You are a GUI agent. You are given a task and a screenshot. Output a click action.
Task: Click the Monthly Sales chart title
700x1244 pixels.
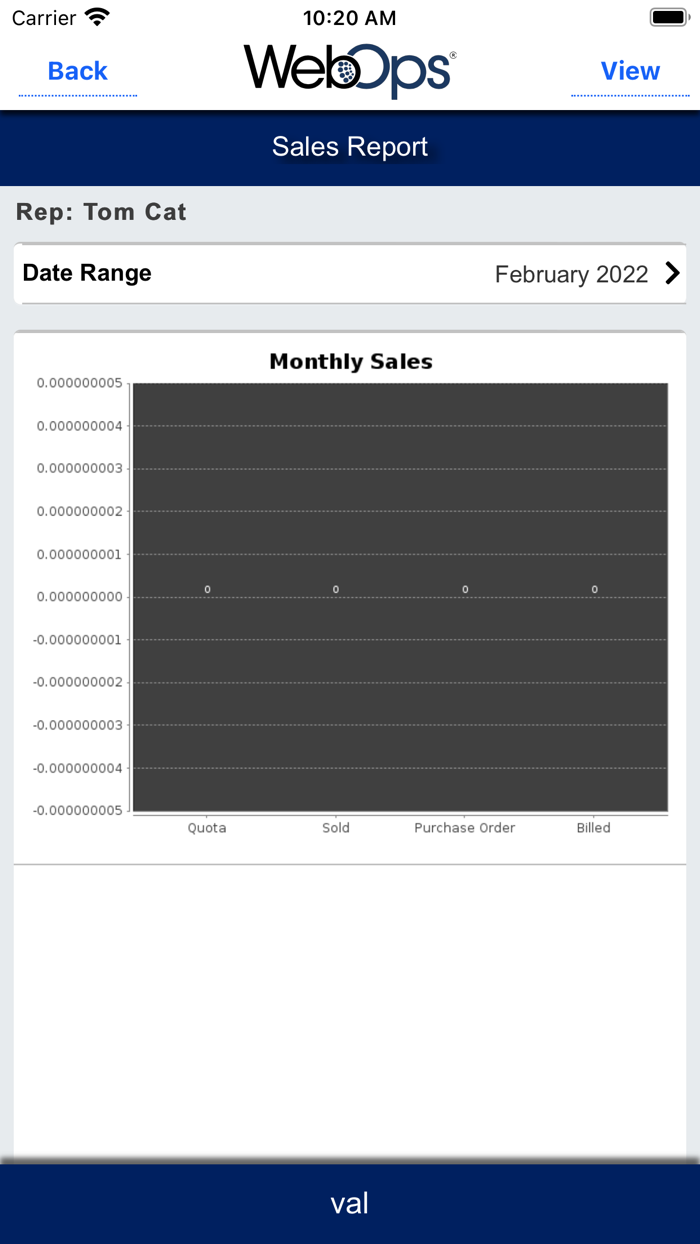tap(350, 362)
